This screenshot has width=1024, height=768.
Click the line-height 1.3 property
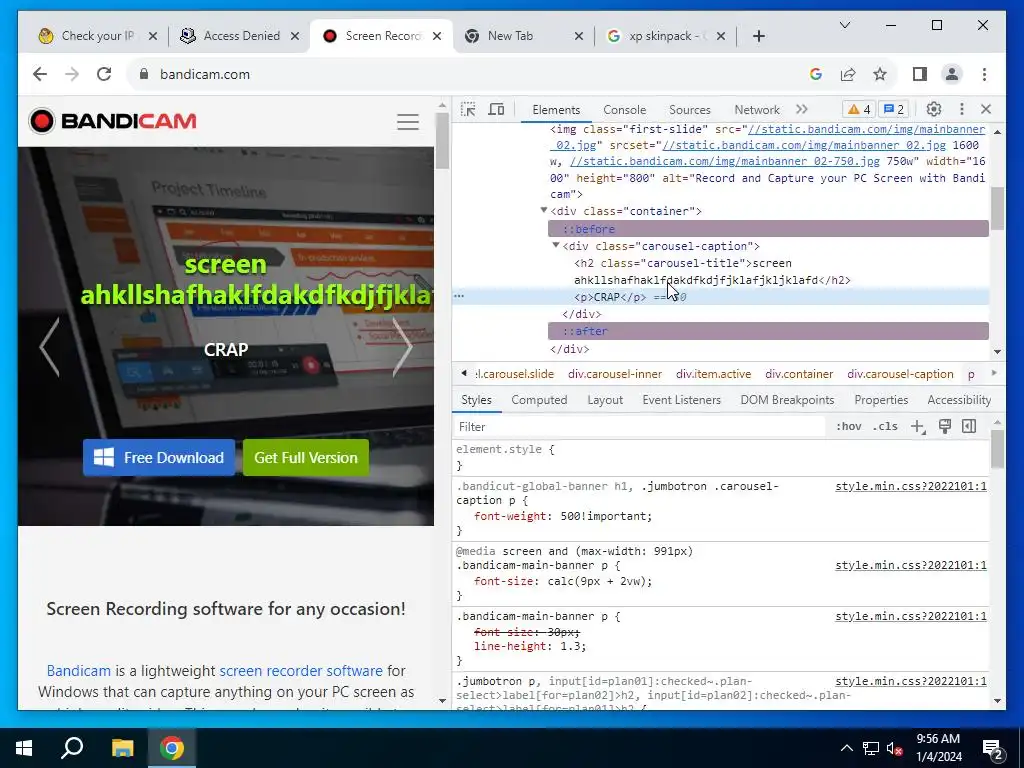coord(529,646)
